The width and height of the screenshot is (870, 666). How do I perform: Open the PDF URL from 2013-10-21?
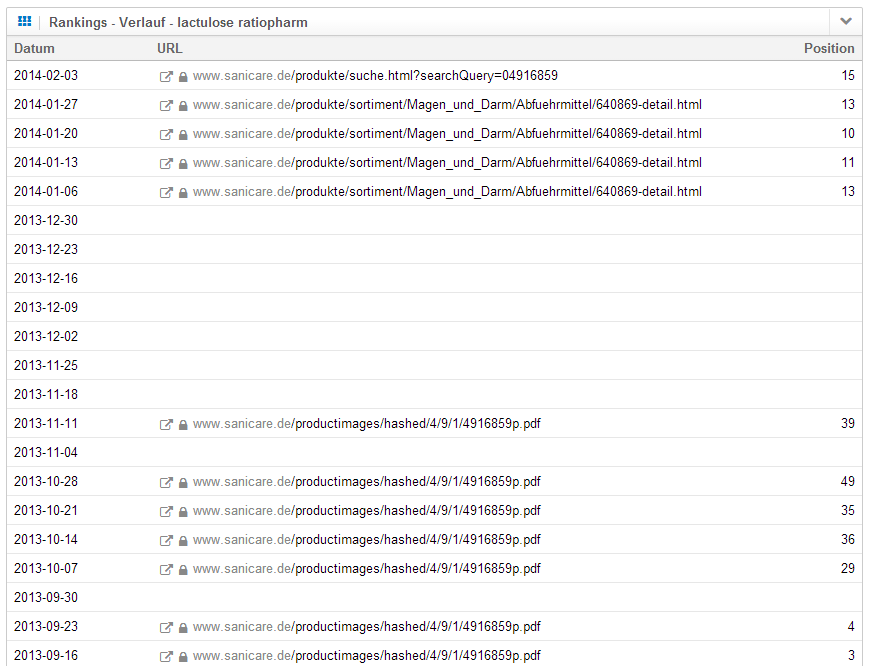point(366,511)
